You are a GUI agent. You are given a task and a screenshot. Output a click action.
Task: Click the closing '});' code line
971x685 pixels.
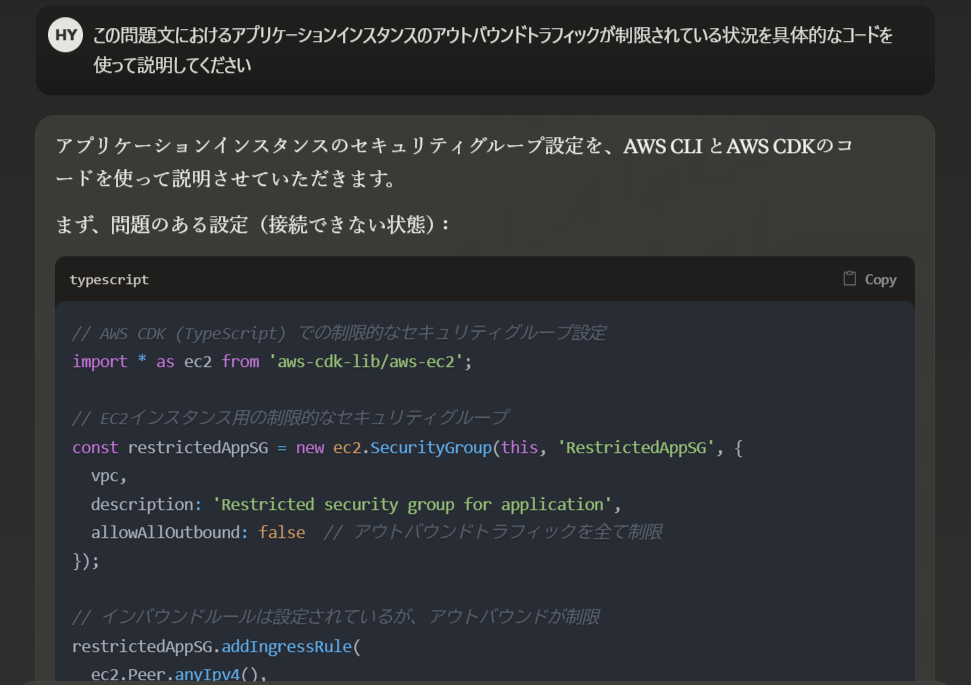[85, 561]
